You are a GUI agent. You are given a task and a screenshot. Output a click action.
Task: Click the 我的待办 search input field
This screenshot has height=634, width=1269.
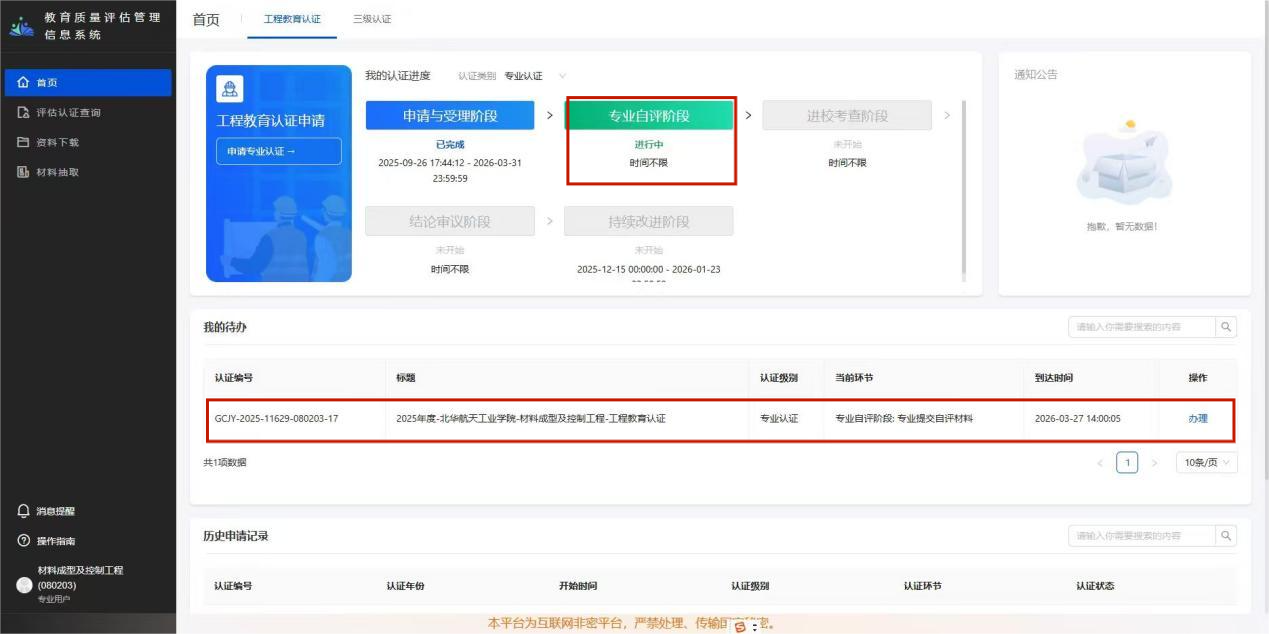tap(1141, 327)
